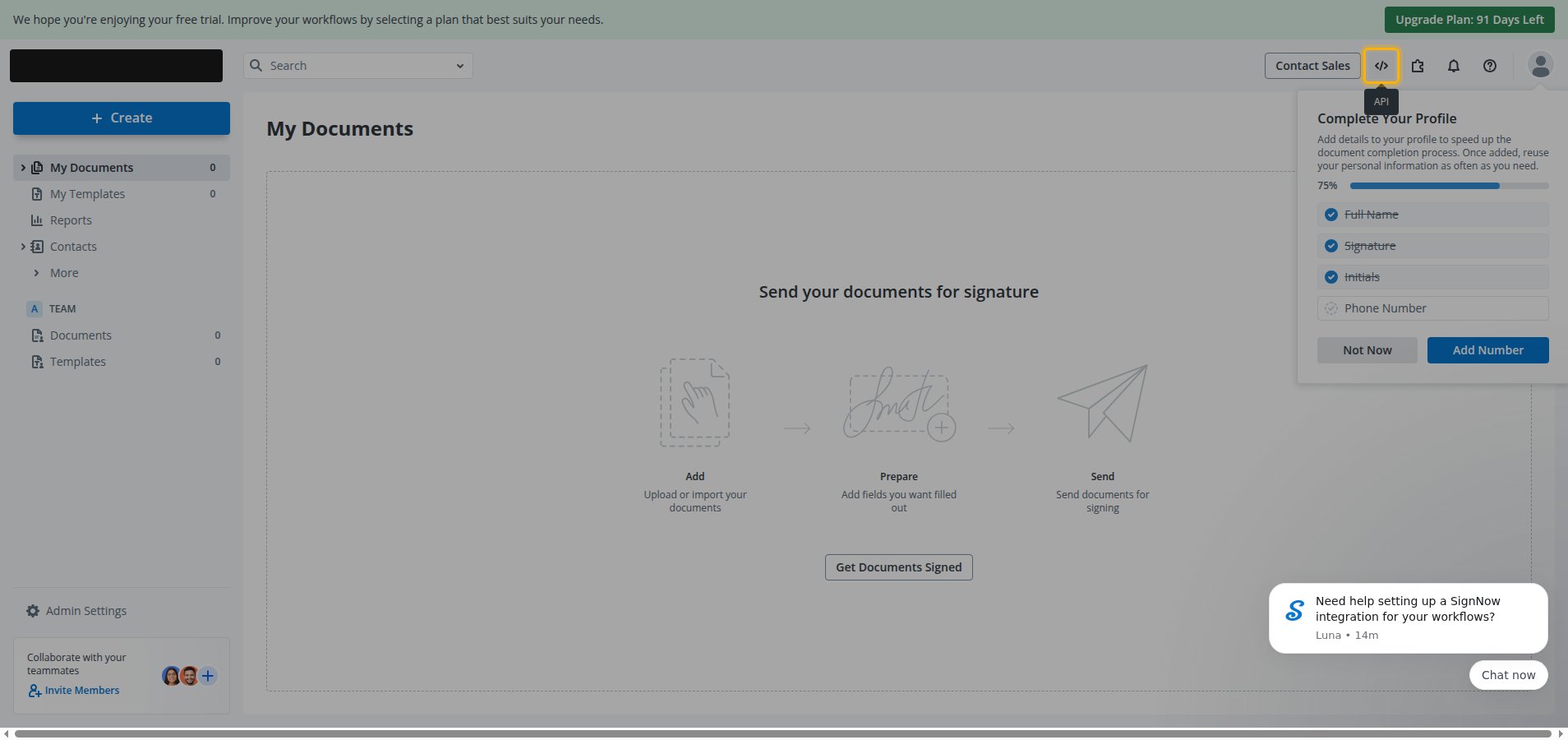Open the user profile avatar menu

1541,65
